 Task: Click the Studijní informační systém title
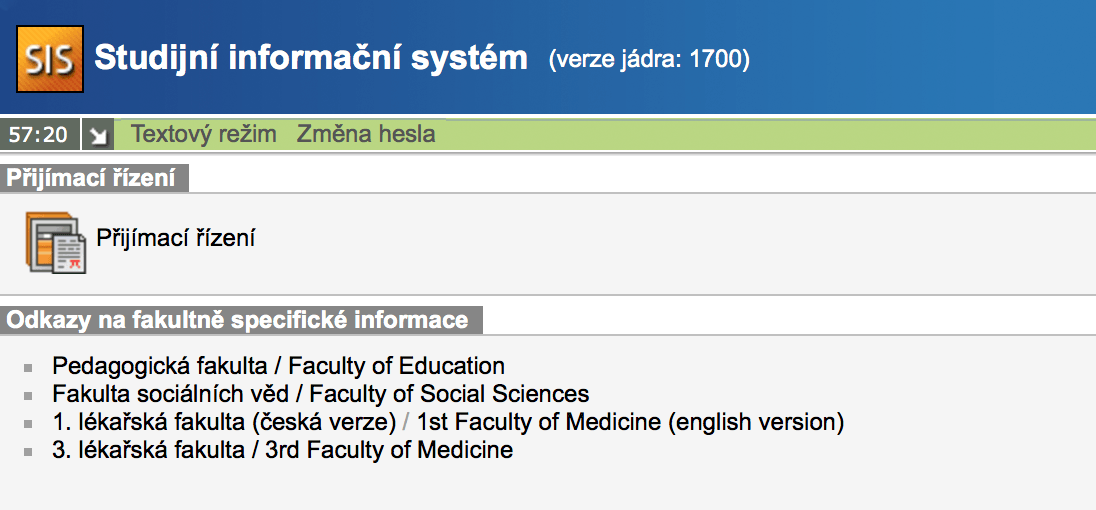(x=310, y=58)
